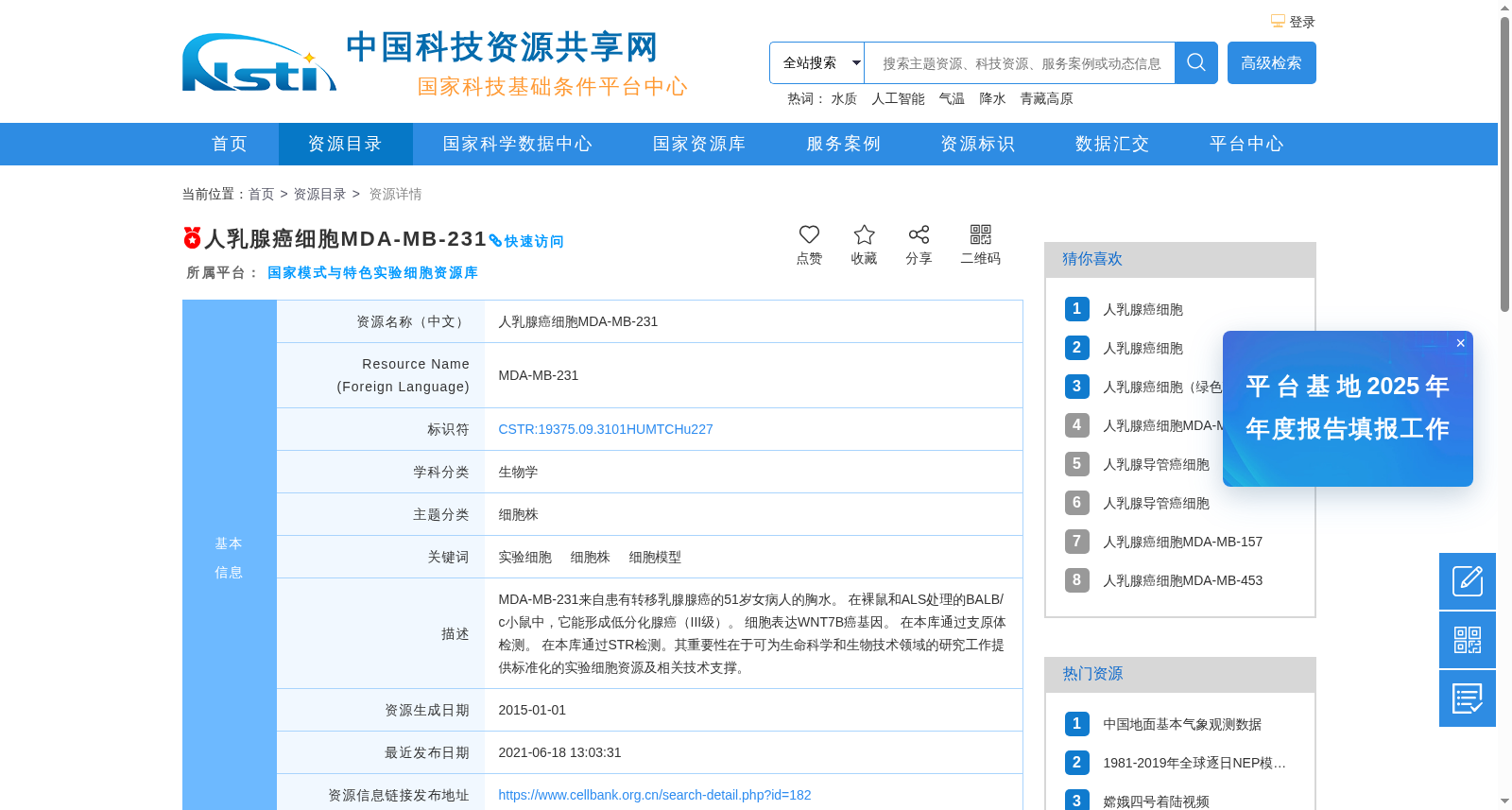Go to 国家科学数据中心 menu item
Viewport: 1512px width, 810px height.
pyautogui.click(x=518, y=144)
